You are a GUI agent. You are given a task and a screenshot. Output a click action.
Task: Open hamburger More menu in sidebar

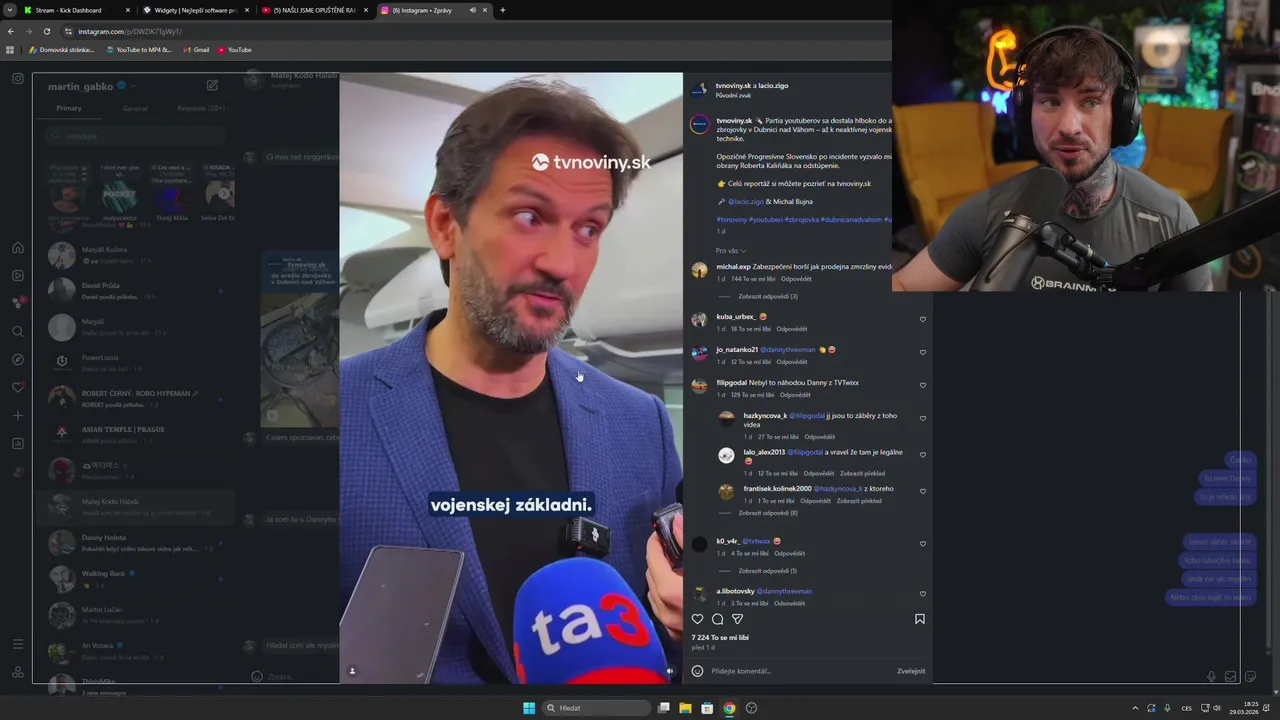coord(18,644)
